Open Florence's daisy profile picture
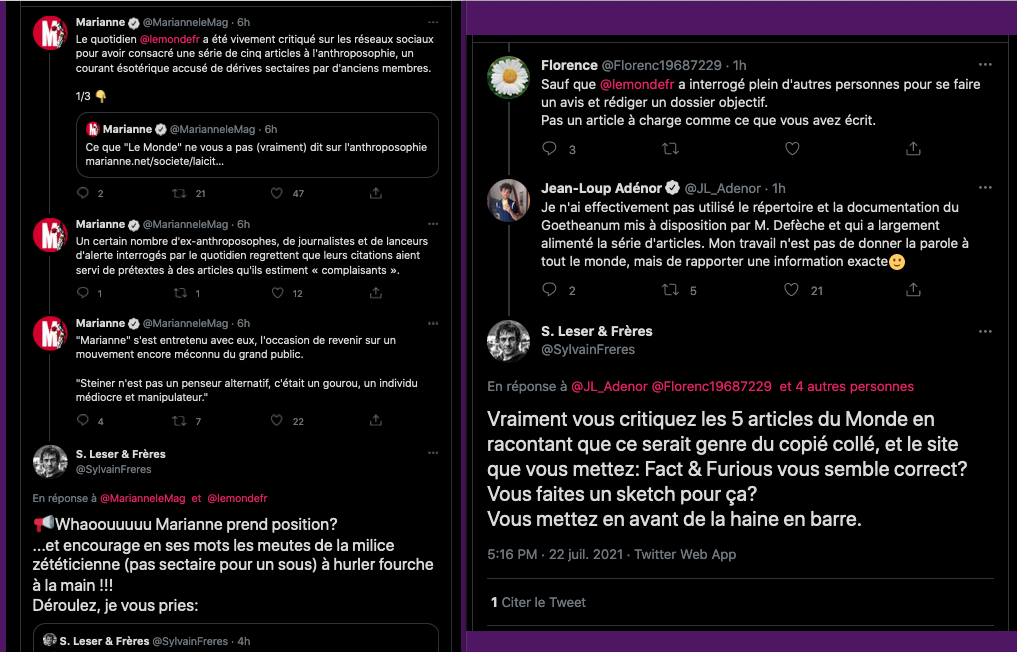This screenshot has height=652, width=1017. 508,77
